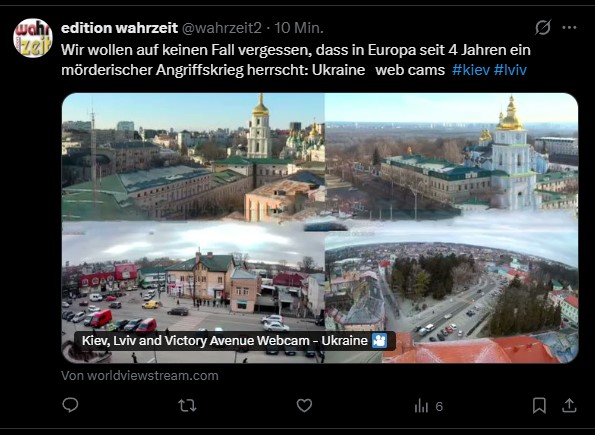Viewport: 595px width, 435px height.
Task: Open the edition wahrzeit display name
Action: [x=119, y=28]
